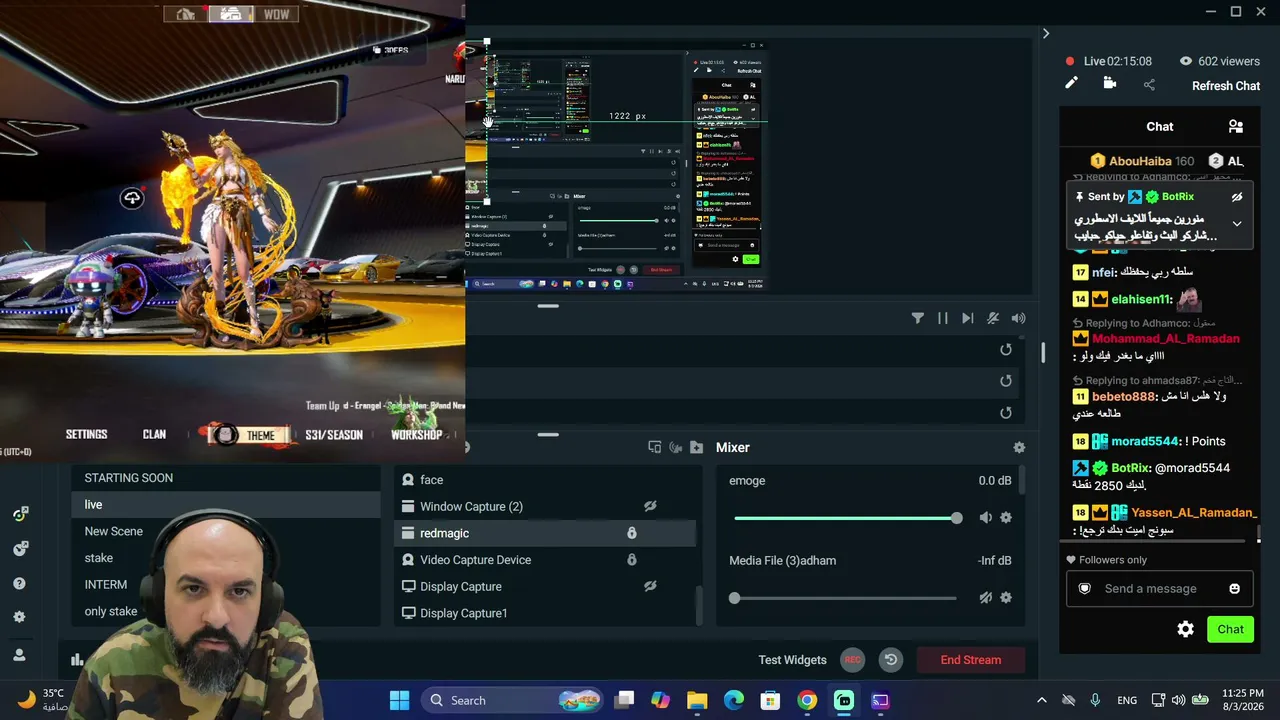Open performance stats bar-chart icon
Image resolution: width=1280 pixels, height=720 pixels.
coord(77,659)
